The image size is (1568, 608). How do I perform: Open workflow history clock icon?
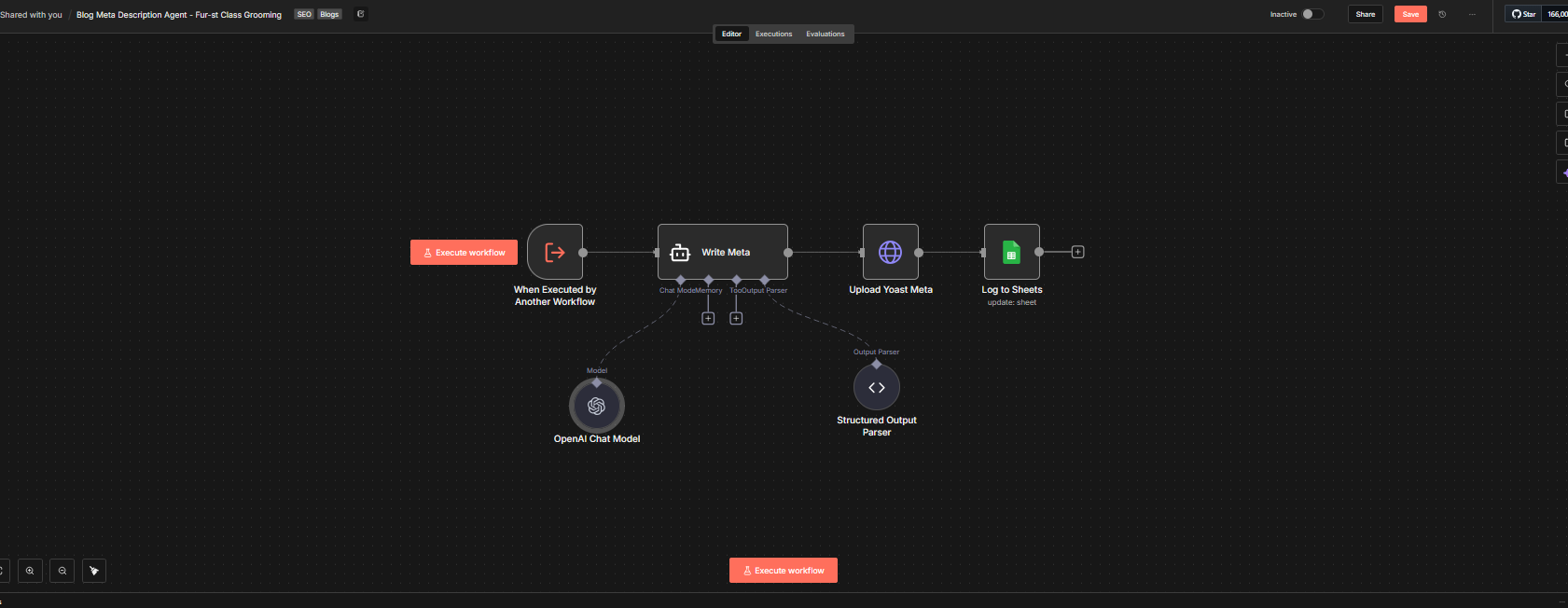click(1442, 14)
